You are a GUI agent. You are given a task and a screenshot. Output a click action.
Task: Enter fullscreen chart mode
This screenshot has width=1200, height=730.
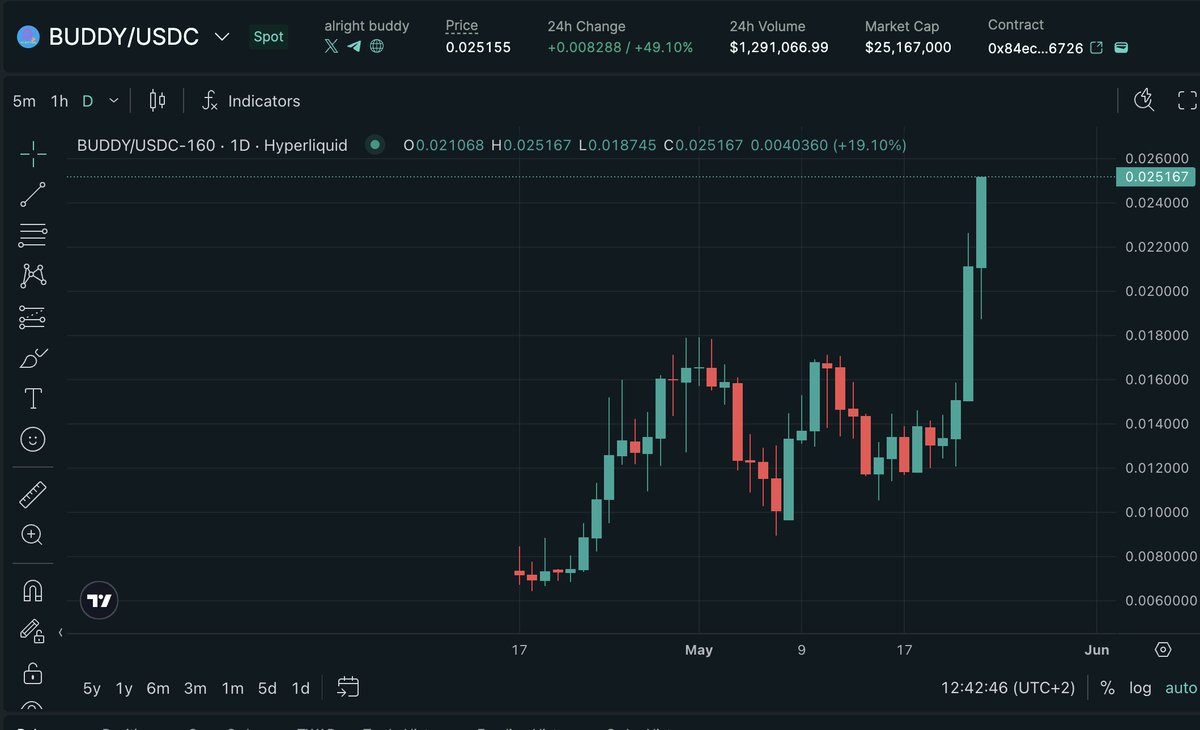[1187, 100]
